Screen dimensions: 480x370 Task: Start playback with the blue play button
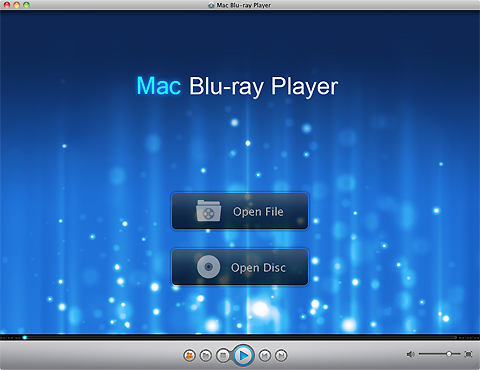click(243, 356)
